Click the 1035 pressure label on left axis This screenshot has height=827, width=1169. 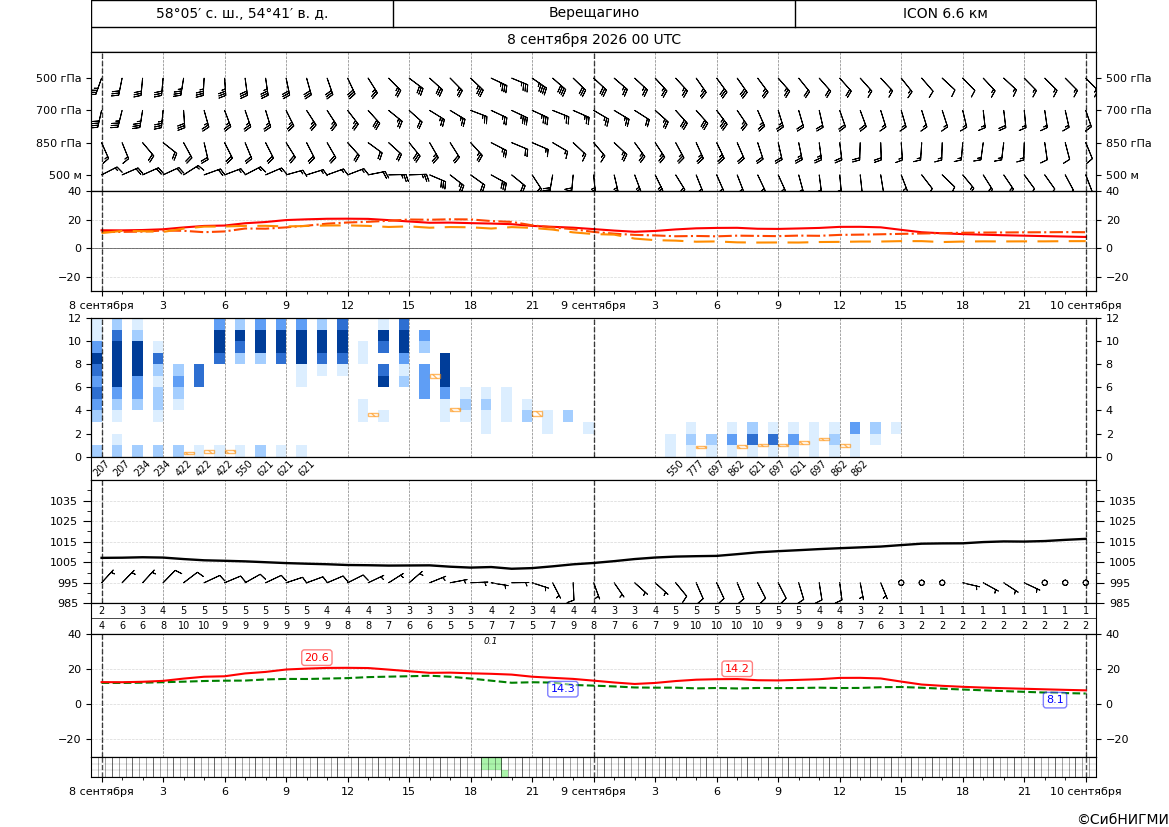[x=60, y=501]
